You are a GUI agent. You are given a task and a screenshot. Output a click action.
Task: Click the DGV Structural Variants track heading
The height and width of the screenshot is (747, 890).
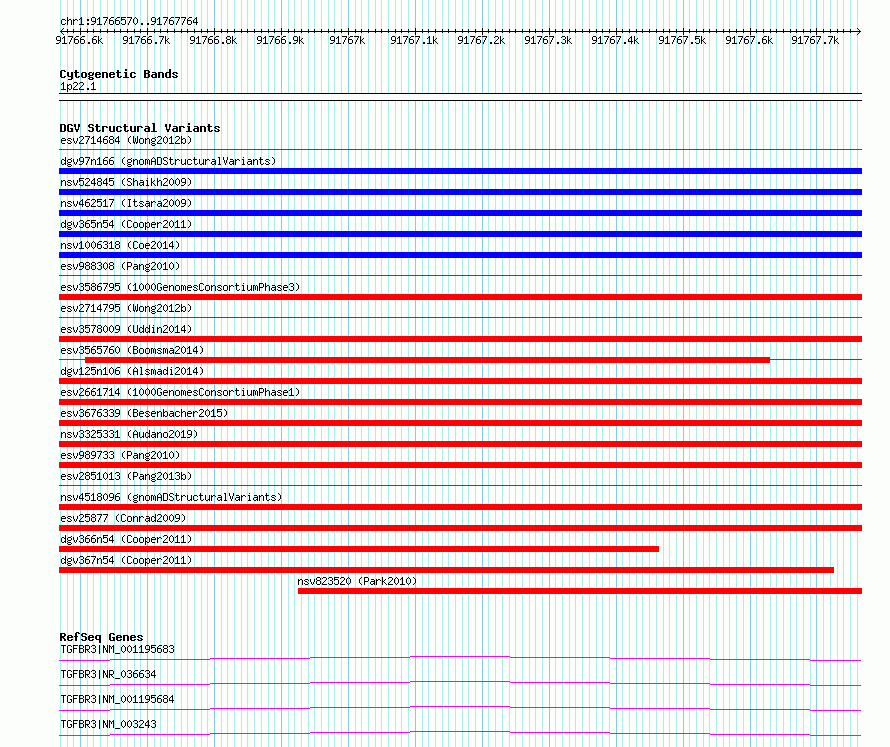(x=140, y=128)
